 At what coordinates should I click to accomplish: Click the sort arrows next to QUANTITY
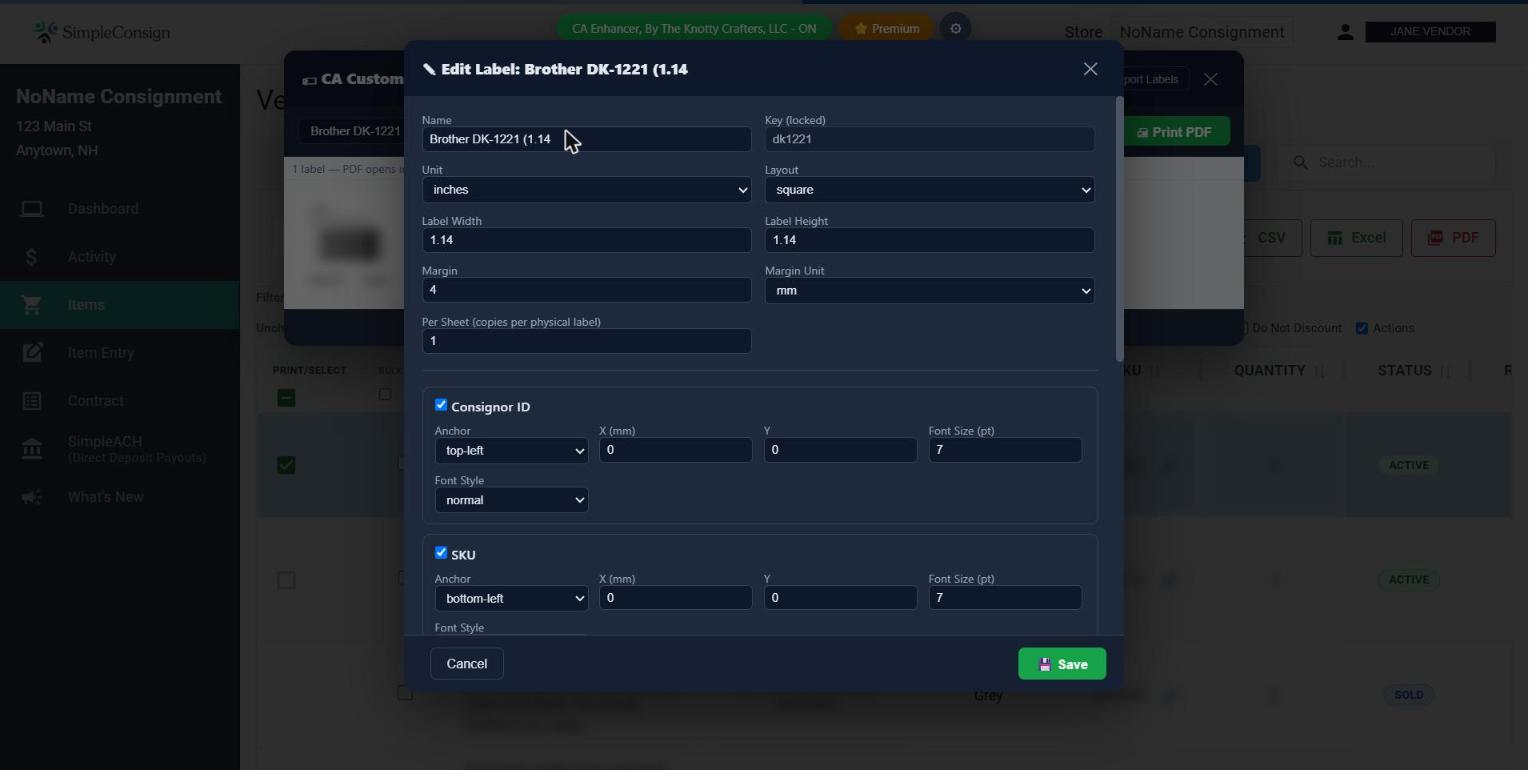[x=1319, y=371]
